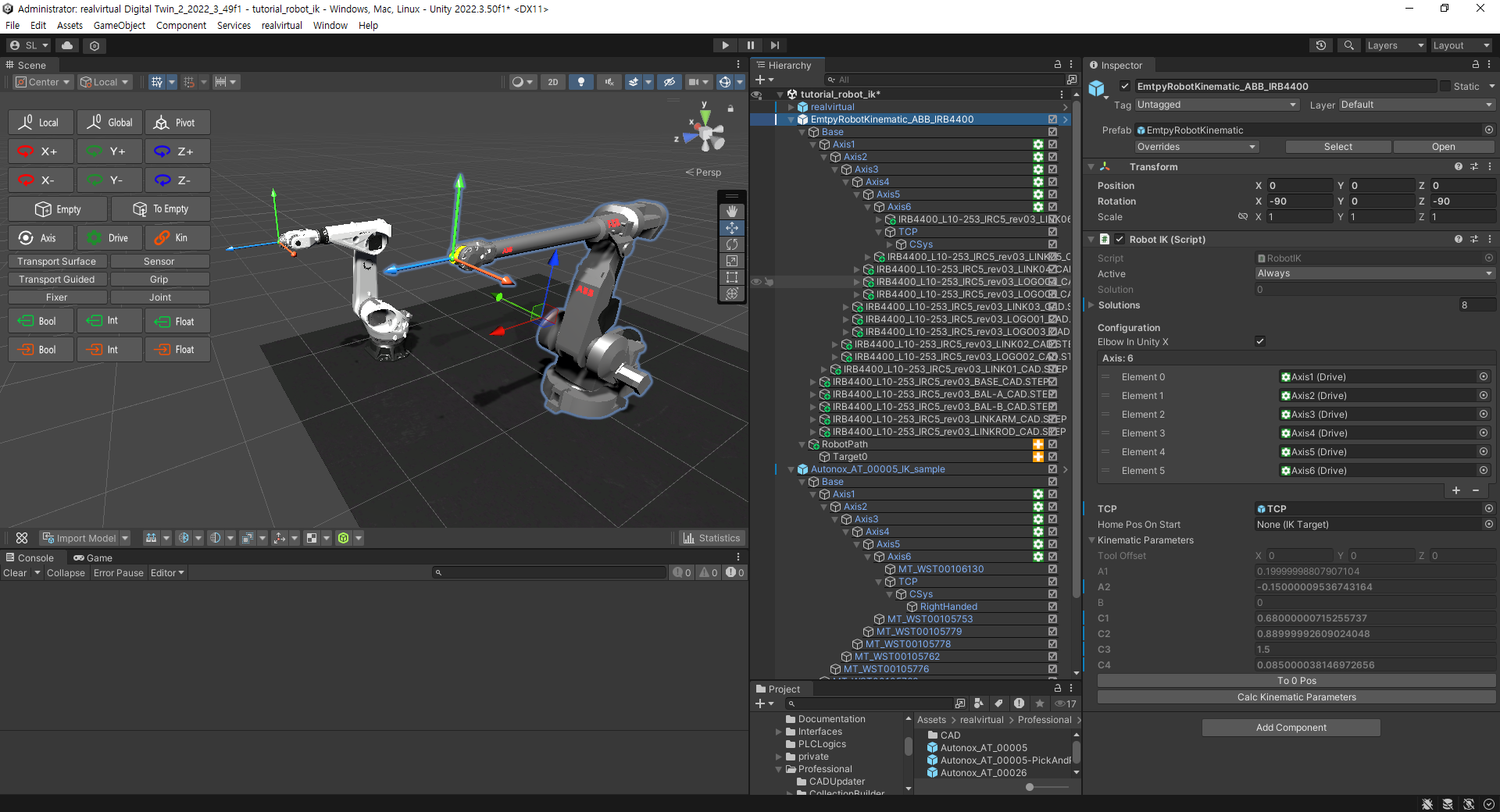Add a Drive via quick-edit button
The image size is (1500, 812).
tap(109, 238)
